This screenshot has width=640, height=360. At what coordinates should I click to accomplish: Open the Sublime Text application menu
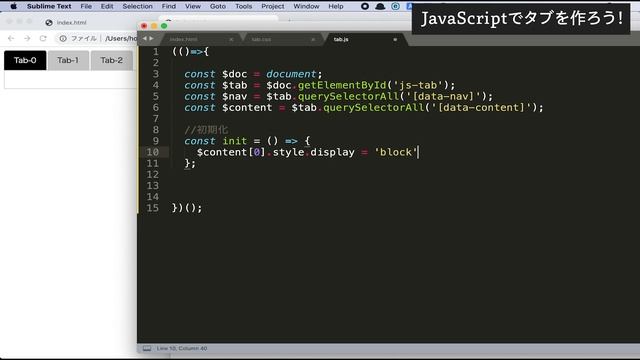pos(49,6)
